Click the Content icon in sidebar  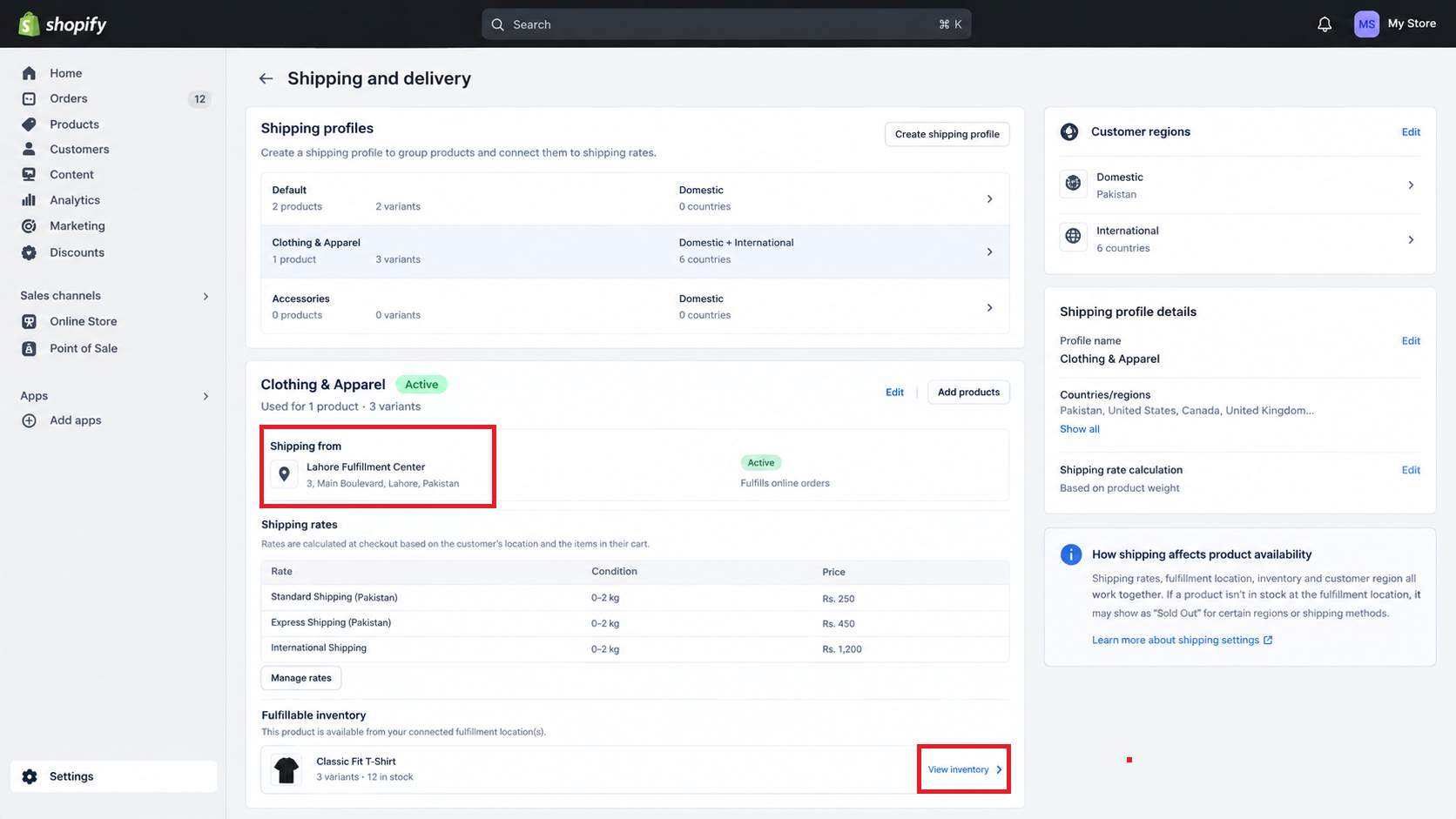click(29, 174)
